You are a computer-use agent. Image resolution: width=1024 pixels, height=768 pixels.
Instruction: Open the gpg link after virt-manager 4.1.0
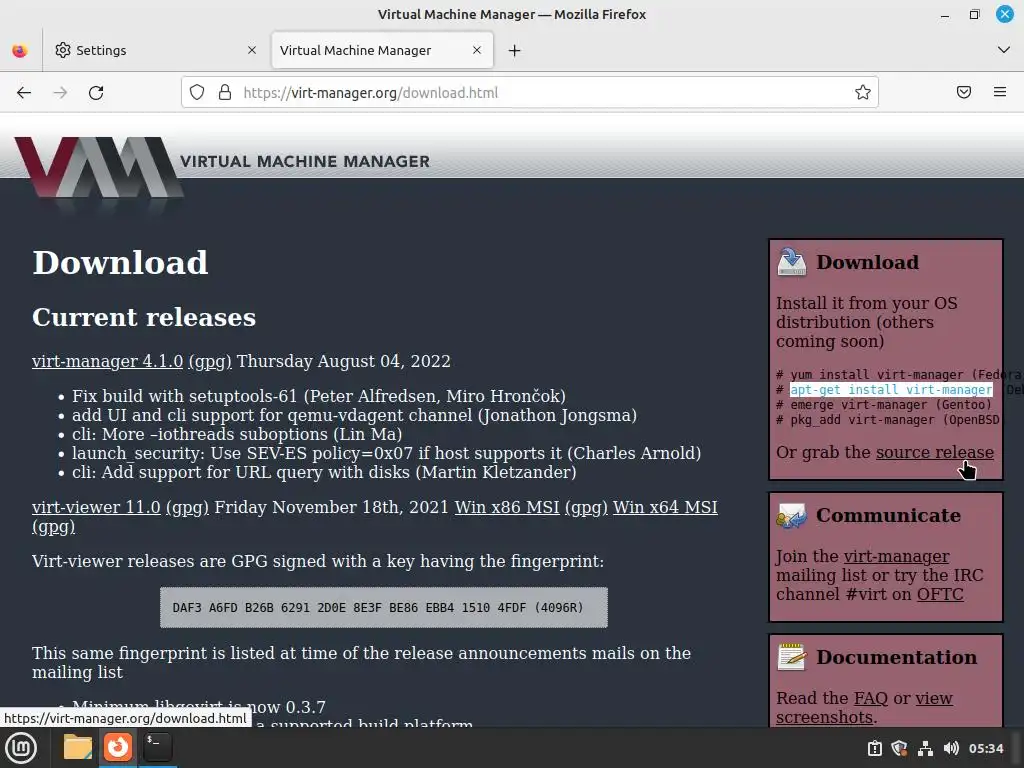[x=210, y=362]
